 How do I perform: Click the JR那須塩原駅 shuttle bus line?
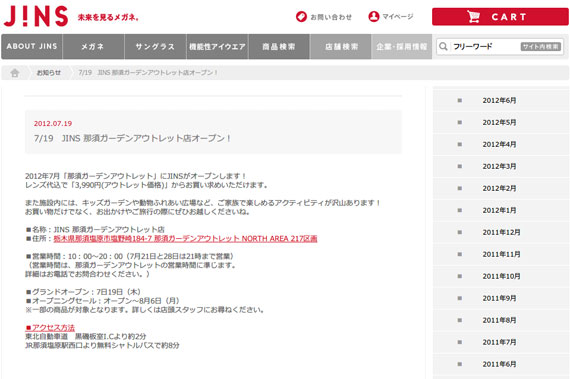point(103,346)
